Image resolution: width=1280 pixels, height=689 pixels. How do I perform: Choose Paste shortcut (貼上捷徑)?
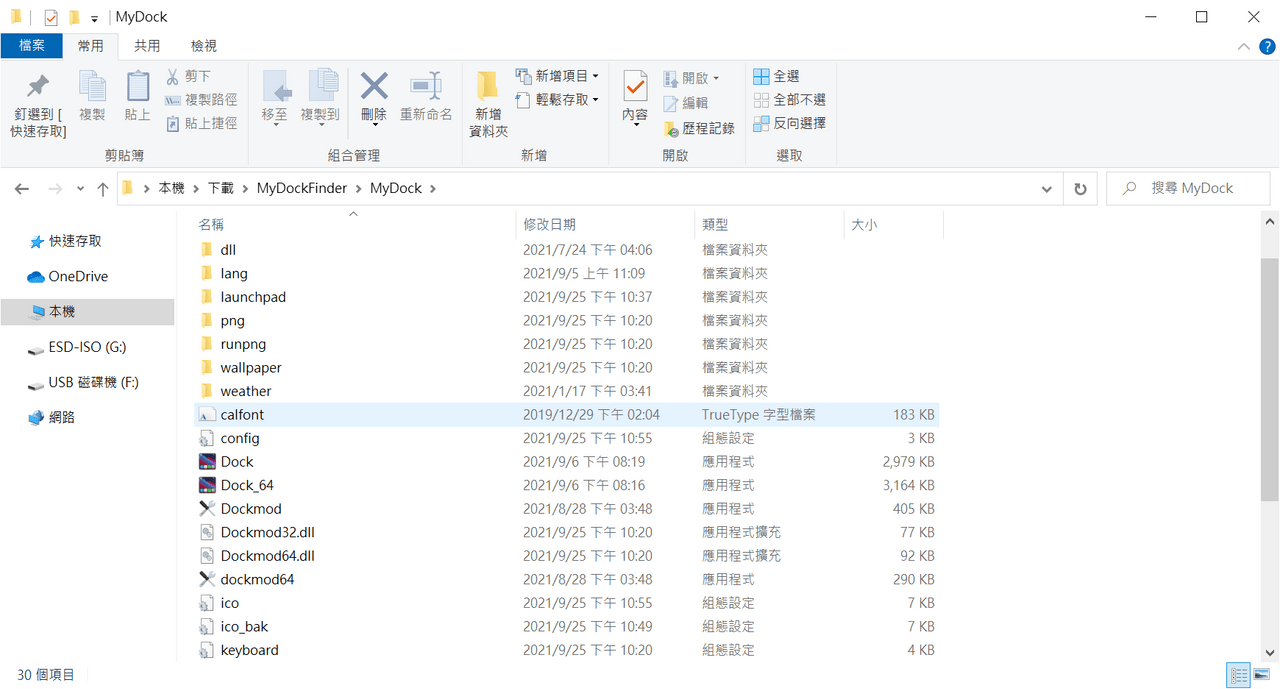click(x=201, y=123)
